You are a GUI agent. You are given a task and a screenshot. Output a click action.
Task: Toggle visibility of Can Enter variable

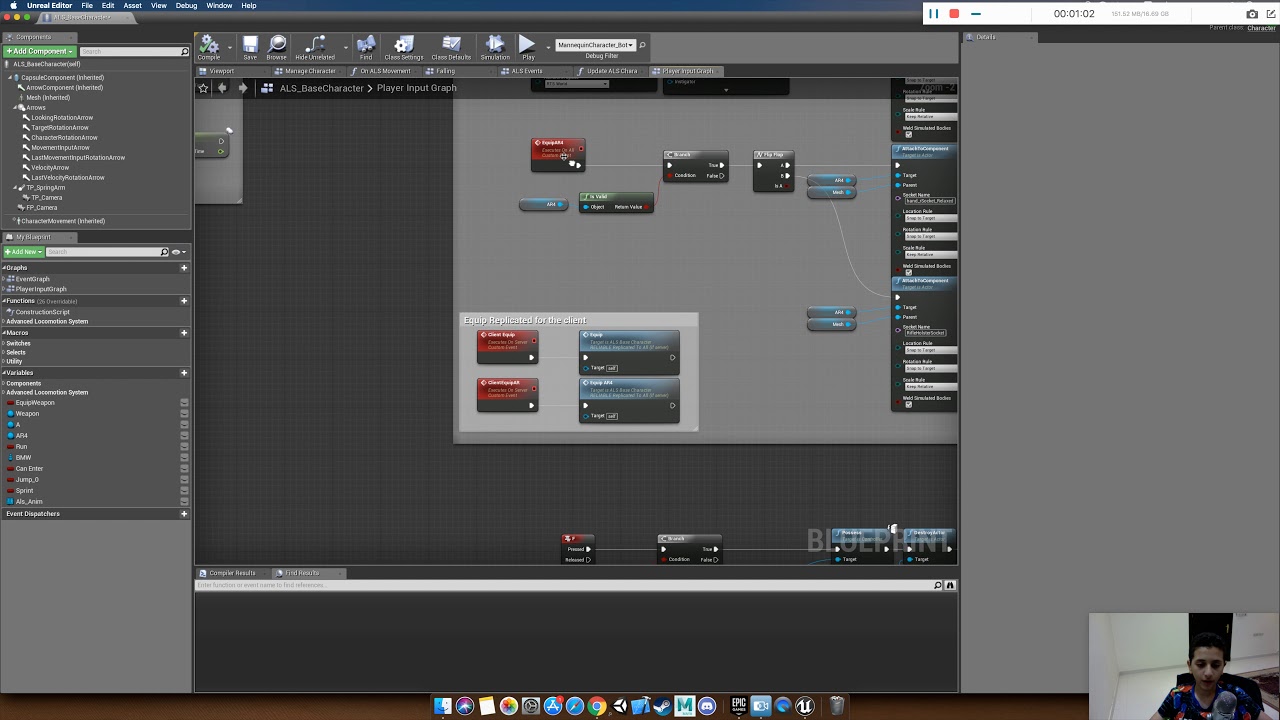(184, 469)
